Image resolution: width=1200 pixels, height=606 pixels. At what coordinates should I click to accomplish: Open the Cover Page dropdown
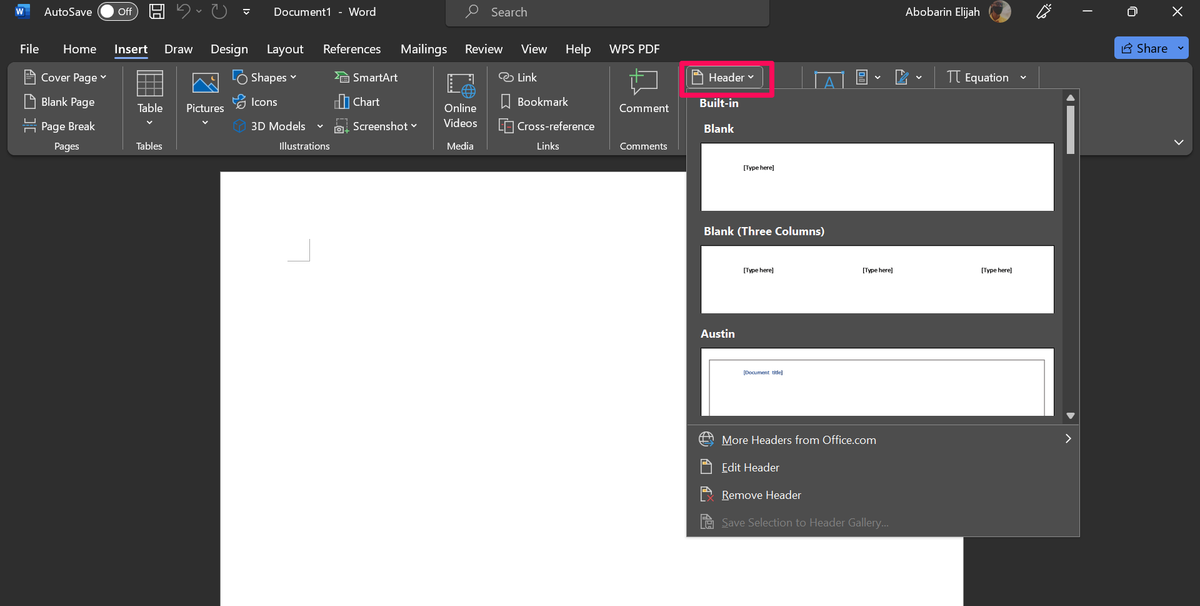(x=65, y=77)
